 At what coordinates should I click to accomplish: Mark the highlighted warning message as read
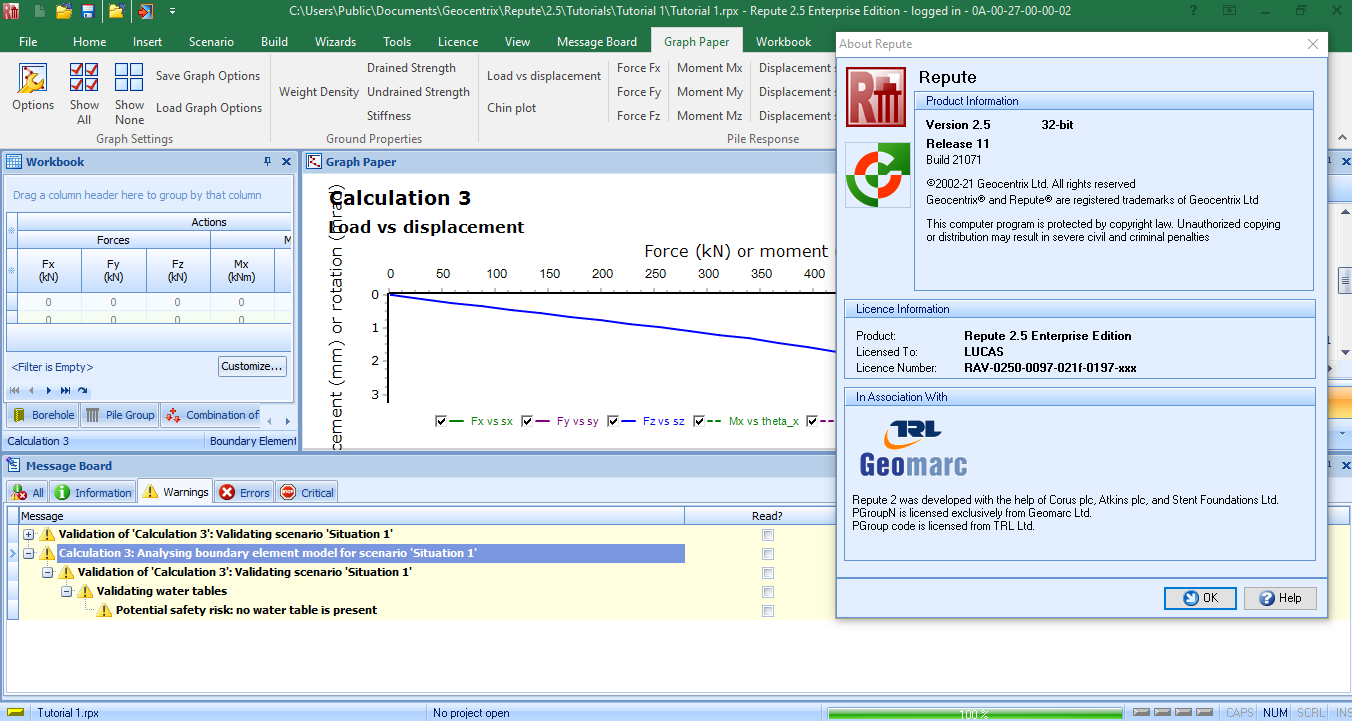click(767, 554)
